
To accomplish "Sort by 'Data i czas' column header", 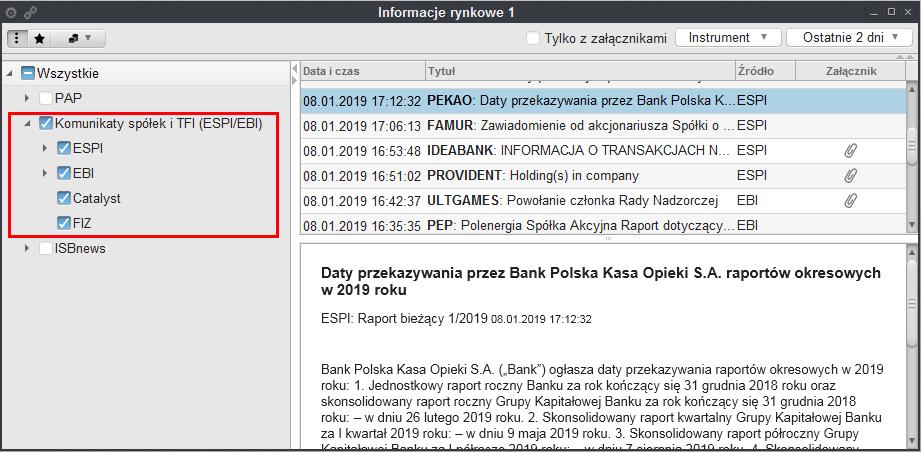I will pos(362,71).
